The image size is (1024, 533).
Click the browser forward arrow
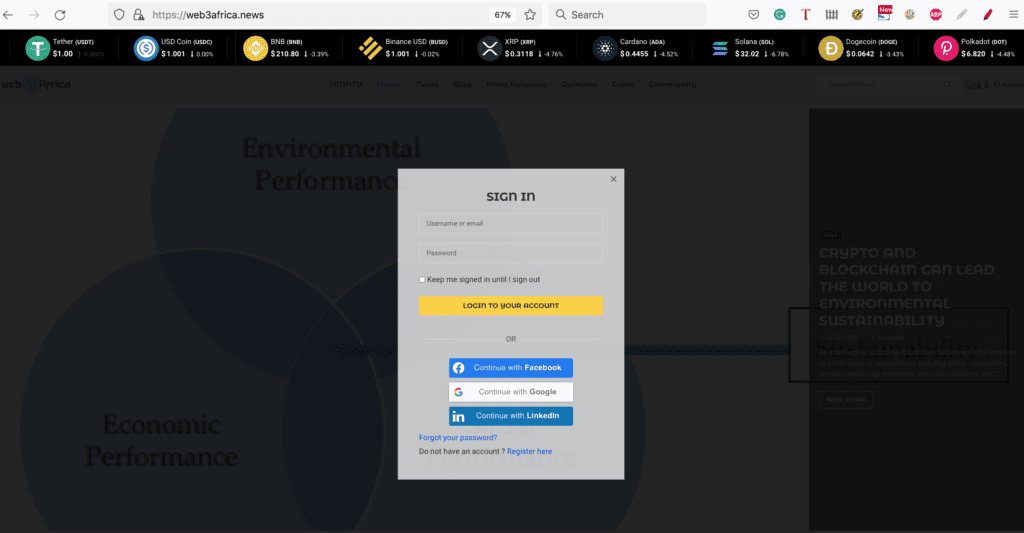[x=34, y=14]
